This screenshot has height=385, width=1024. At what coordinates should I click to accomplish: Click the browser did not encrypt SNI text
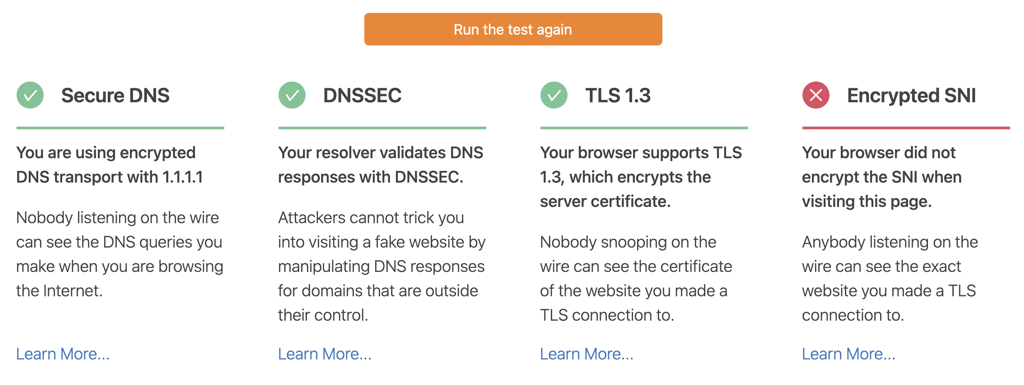[882, 177]
